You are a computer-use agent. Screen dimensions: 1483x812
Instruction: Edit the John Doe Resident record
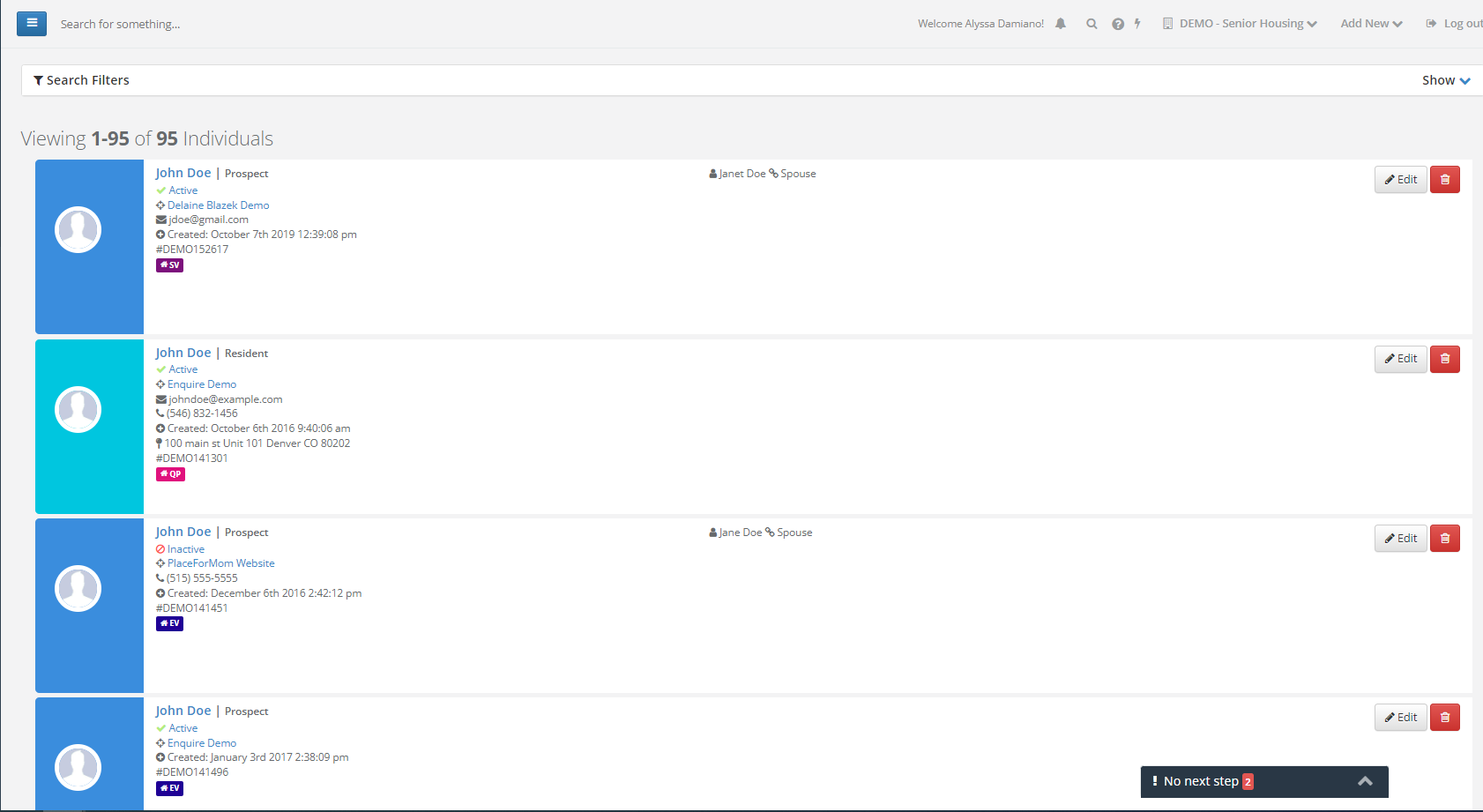(x=1400, y=359)
